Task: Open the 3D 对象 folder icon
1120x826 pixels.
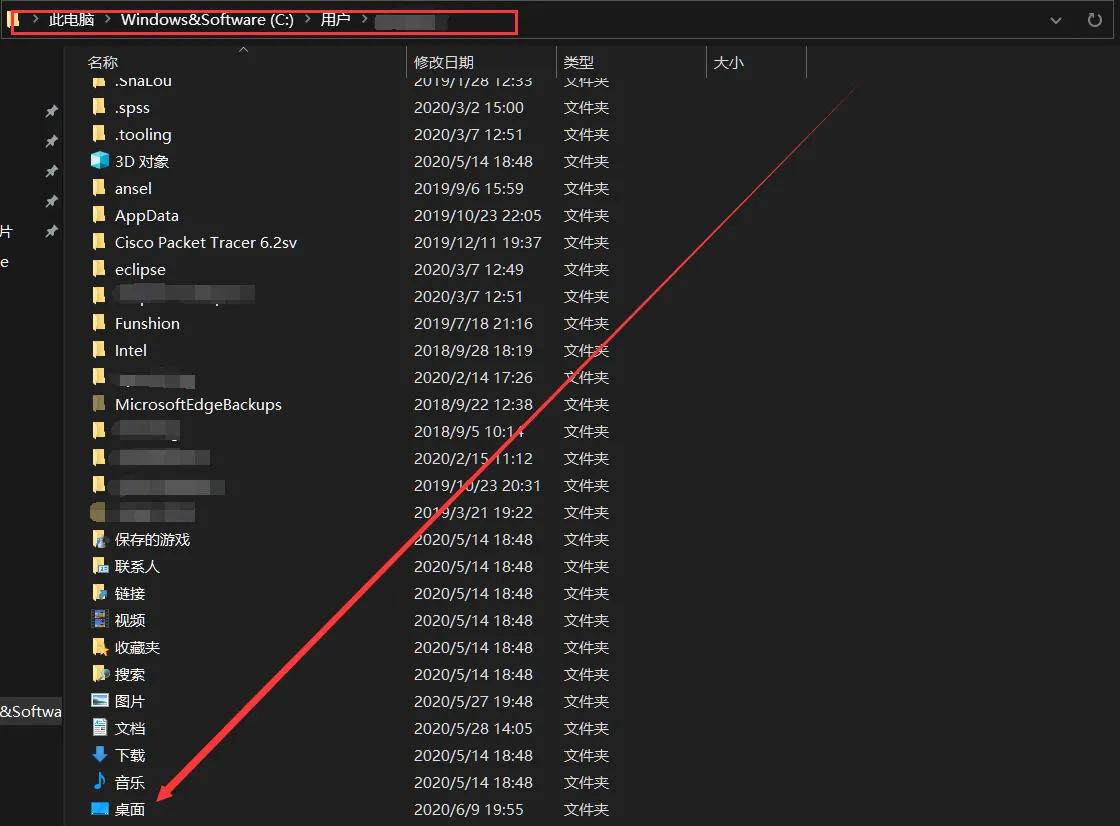Action: pos(101,160)
